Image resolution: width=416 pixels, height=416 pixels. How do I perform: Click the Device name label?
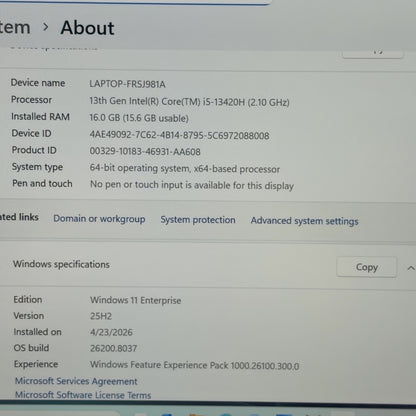click(x=38, y=83)
